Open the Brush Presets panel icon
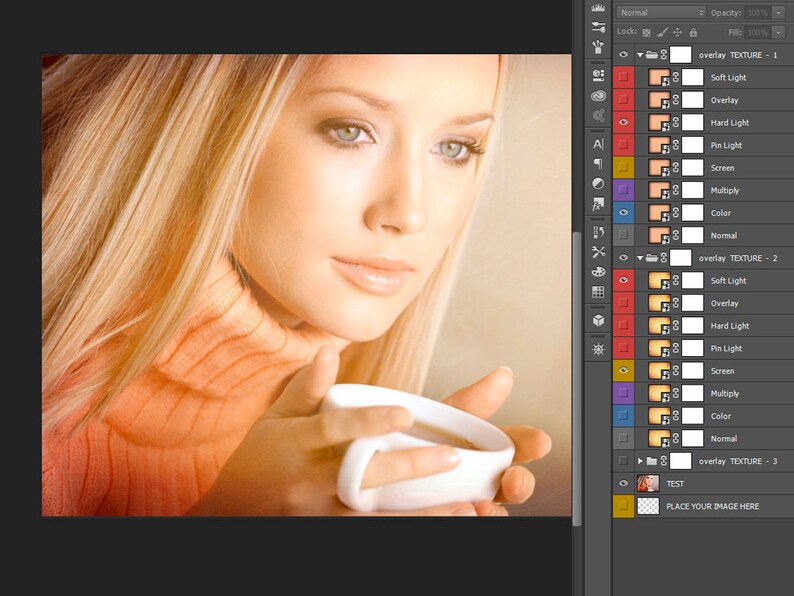 pyautogui.click(x=598, y=27)
